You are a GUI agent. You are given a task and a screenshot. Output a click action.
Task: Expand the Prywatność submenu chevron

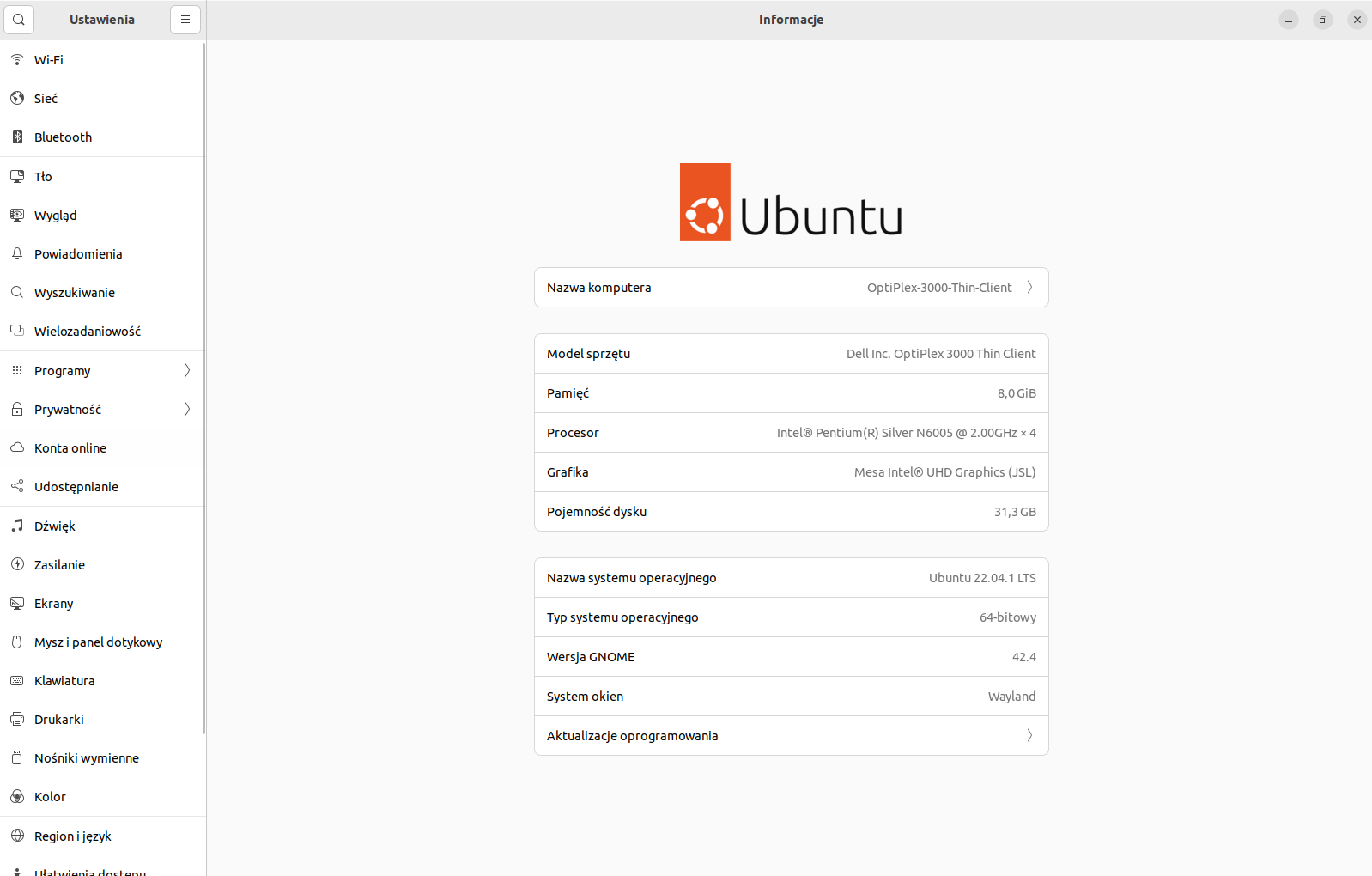click(x=187, y=410)
